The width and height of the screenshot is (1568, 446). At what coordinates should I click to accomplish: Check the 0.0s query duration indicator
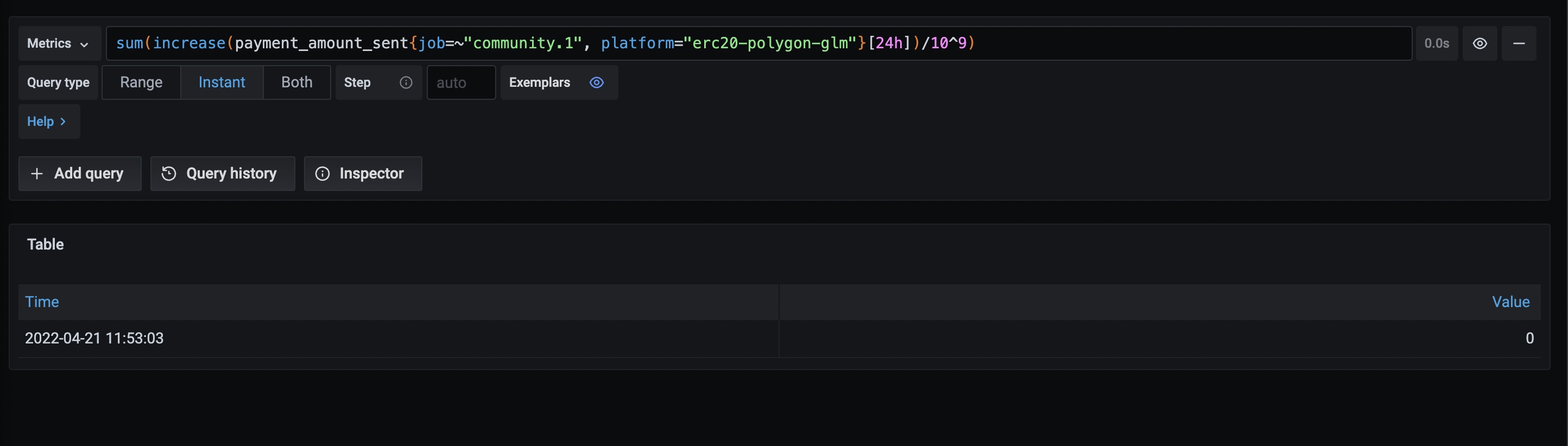pyautogui.click(x=1437, y=43)
